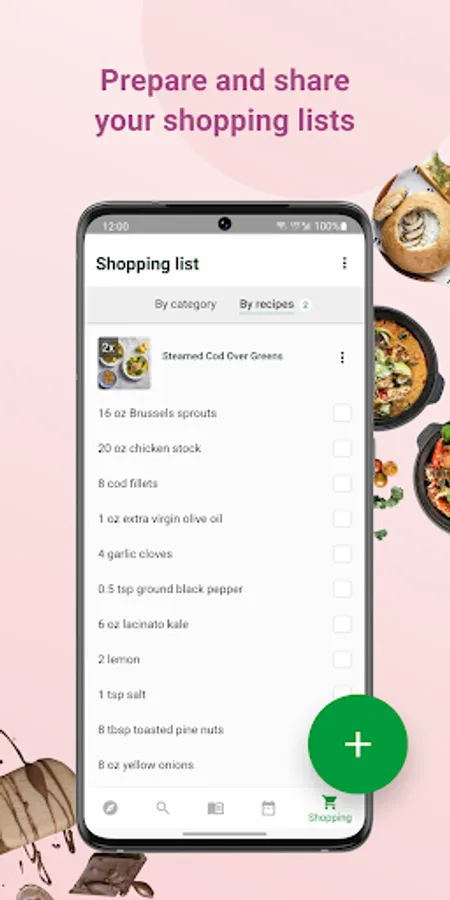
Task: Switch to the By category tab
Action: 185,304
